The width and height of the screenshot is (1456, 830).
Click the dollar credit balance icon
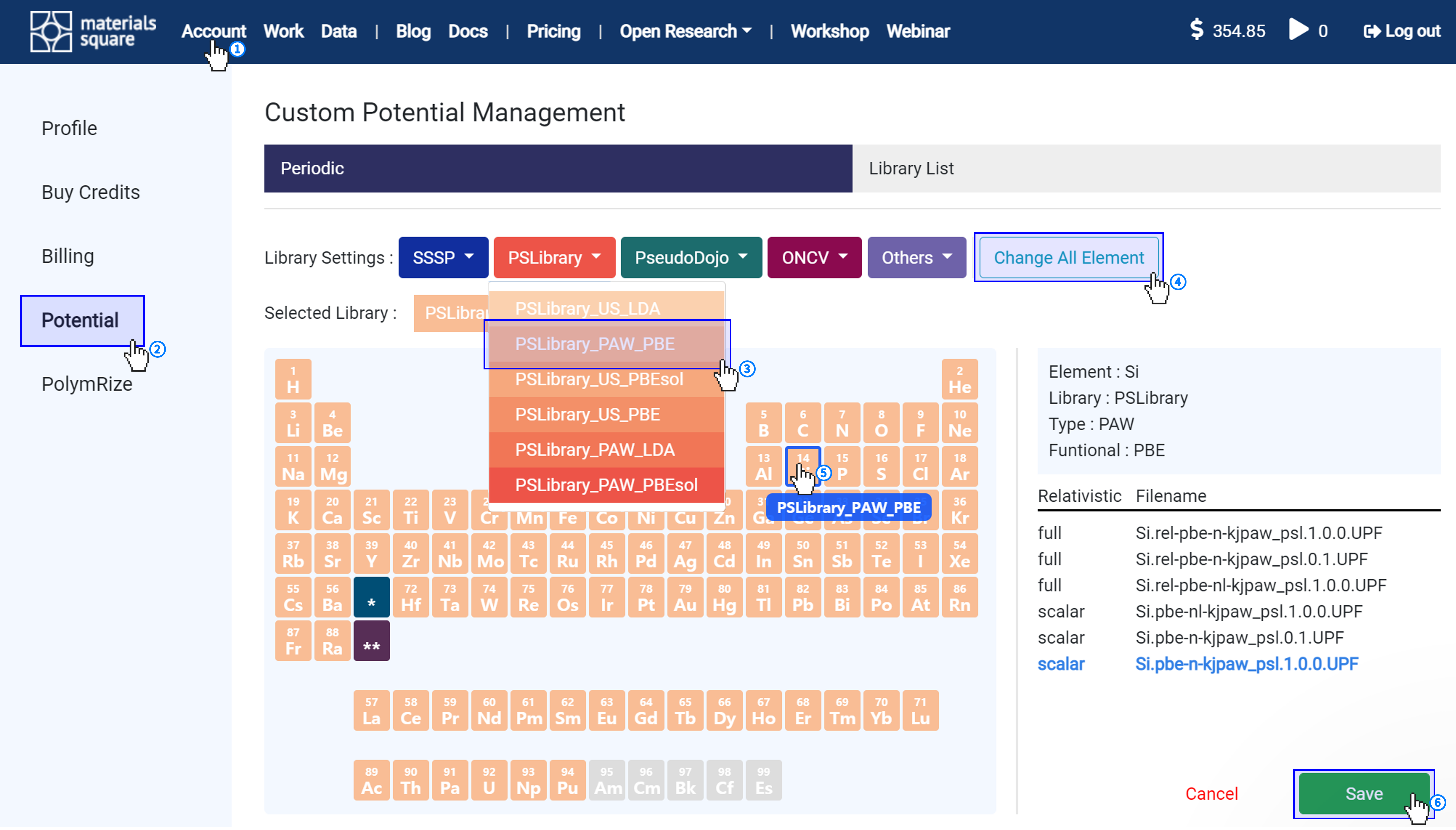pos(1197,30)
